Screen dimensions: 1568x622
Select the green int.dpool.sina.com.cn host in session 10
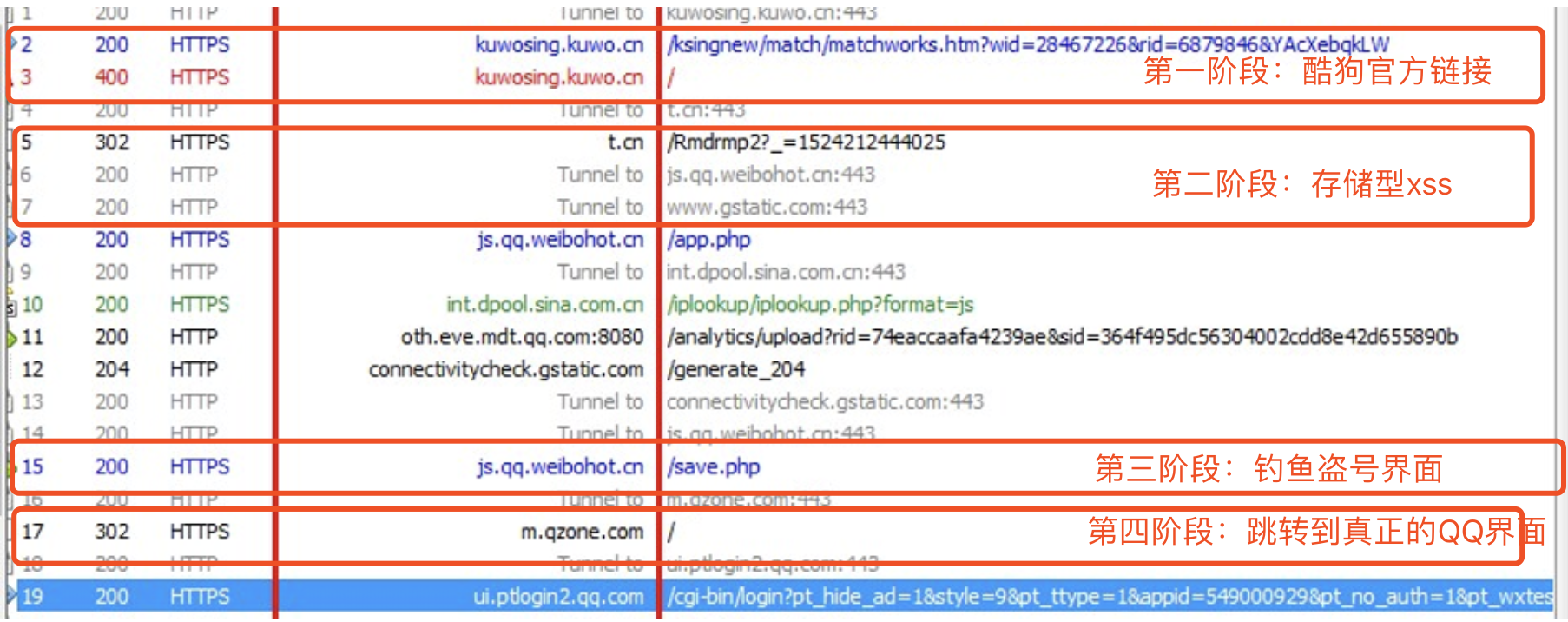pos(545,305)
